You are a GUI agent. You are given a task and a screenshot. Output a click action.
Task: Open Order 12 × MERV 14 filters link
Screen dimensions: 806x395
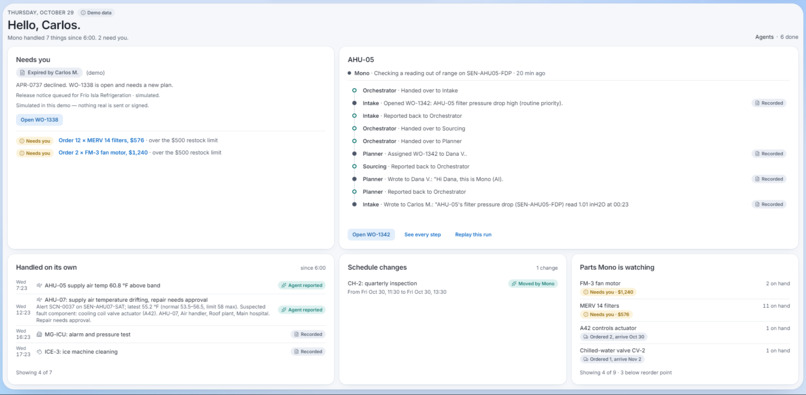(101, 140)
